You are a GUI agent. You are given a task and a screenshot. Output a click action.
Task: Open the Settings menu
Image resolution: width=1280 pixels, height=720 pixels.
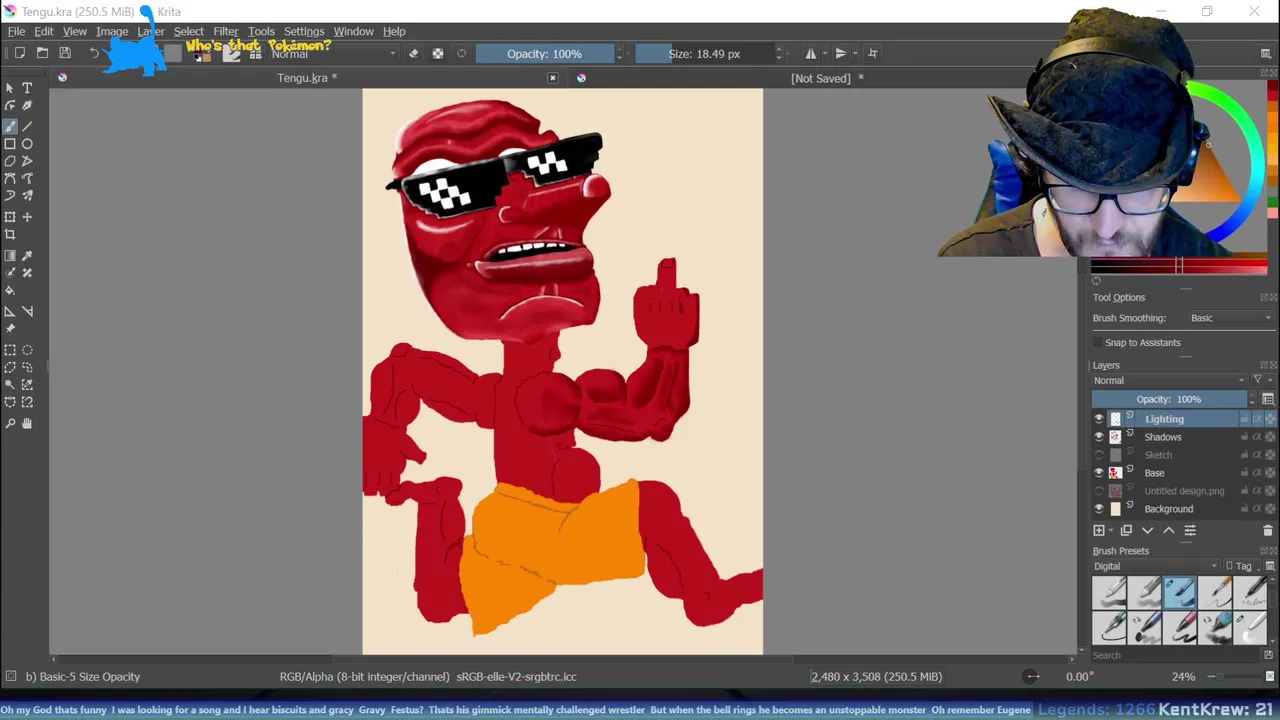[304, 31]
